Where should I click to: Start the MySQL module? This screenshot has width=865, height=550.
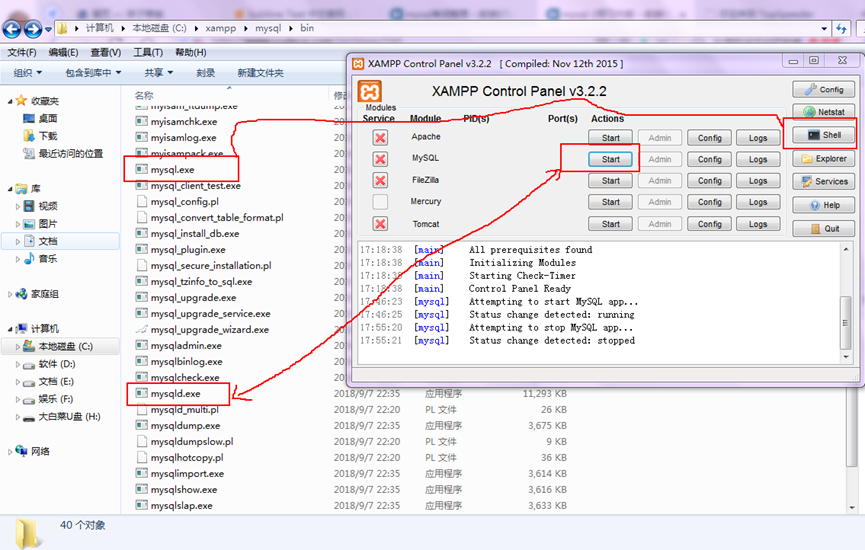click(610, 159)
